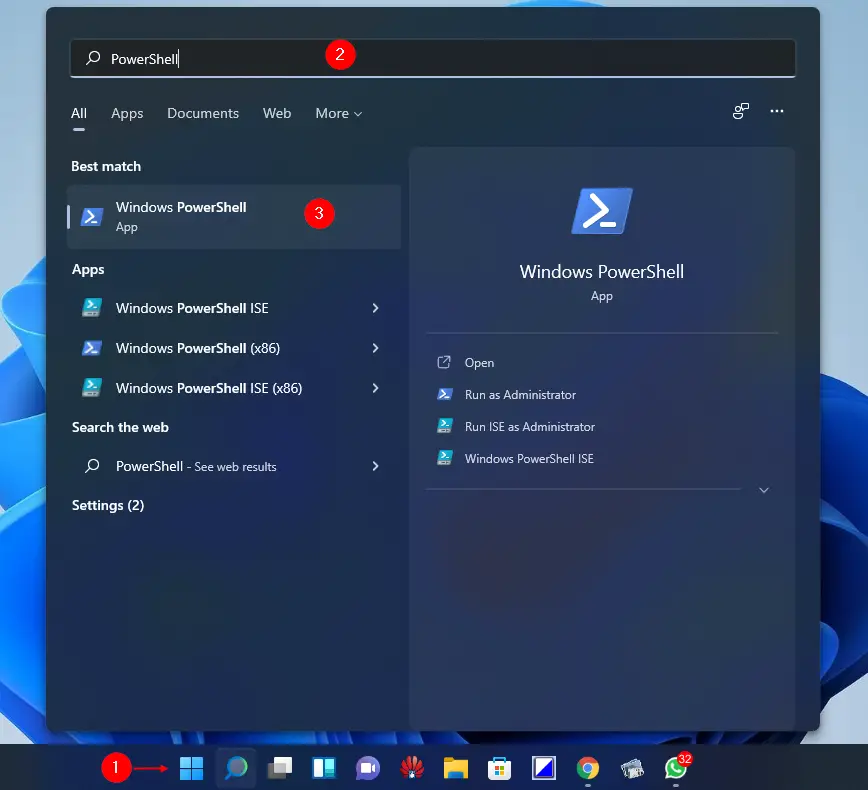Screen dimensions: 868x790
Task: Switch to the Apps search tab
Action: pos(127,113)
